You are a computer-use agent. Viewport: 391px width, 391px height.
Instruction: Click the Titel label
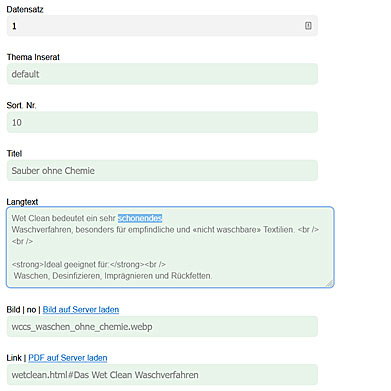point(14,154)
